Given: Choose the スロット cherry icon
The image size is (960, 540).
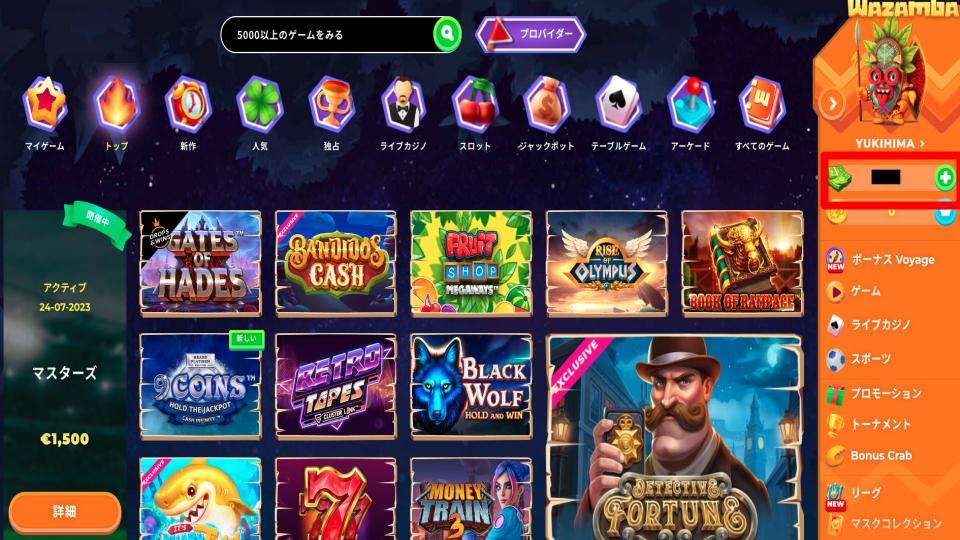Looking at the screenshot, I should click(x=475, y=103).
